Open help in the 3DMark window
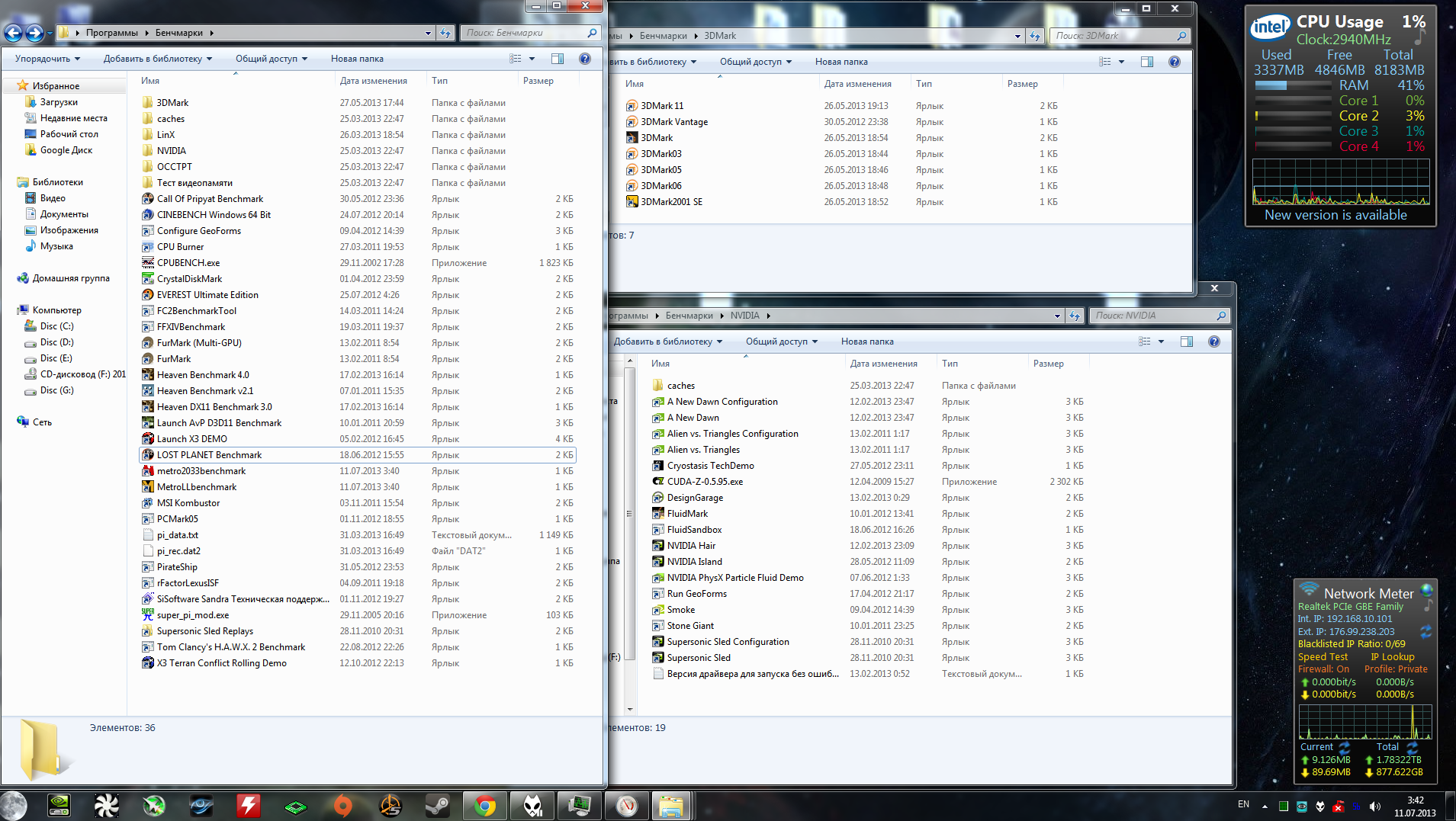Image resolution: width=1456 pixels, height=821 pixels. pyautogui.click(x=1175, y=62)
